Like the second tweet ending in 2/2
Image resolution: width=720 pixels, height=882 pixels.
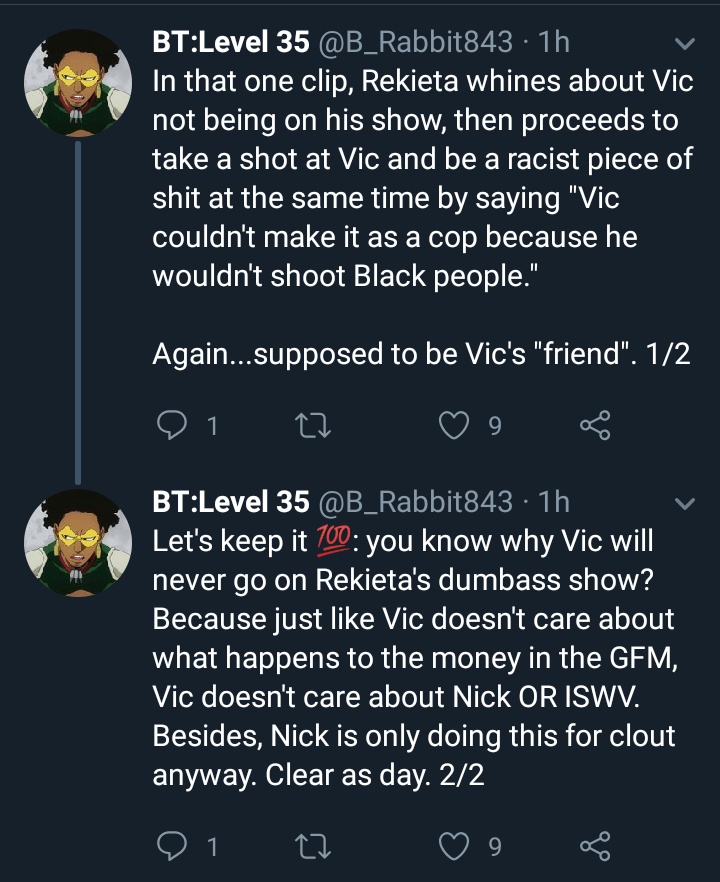[x=453, y=846]
